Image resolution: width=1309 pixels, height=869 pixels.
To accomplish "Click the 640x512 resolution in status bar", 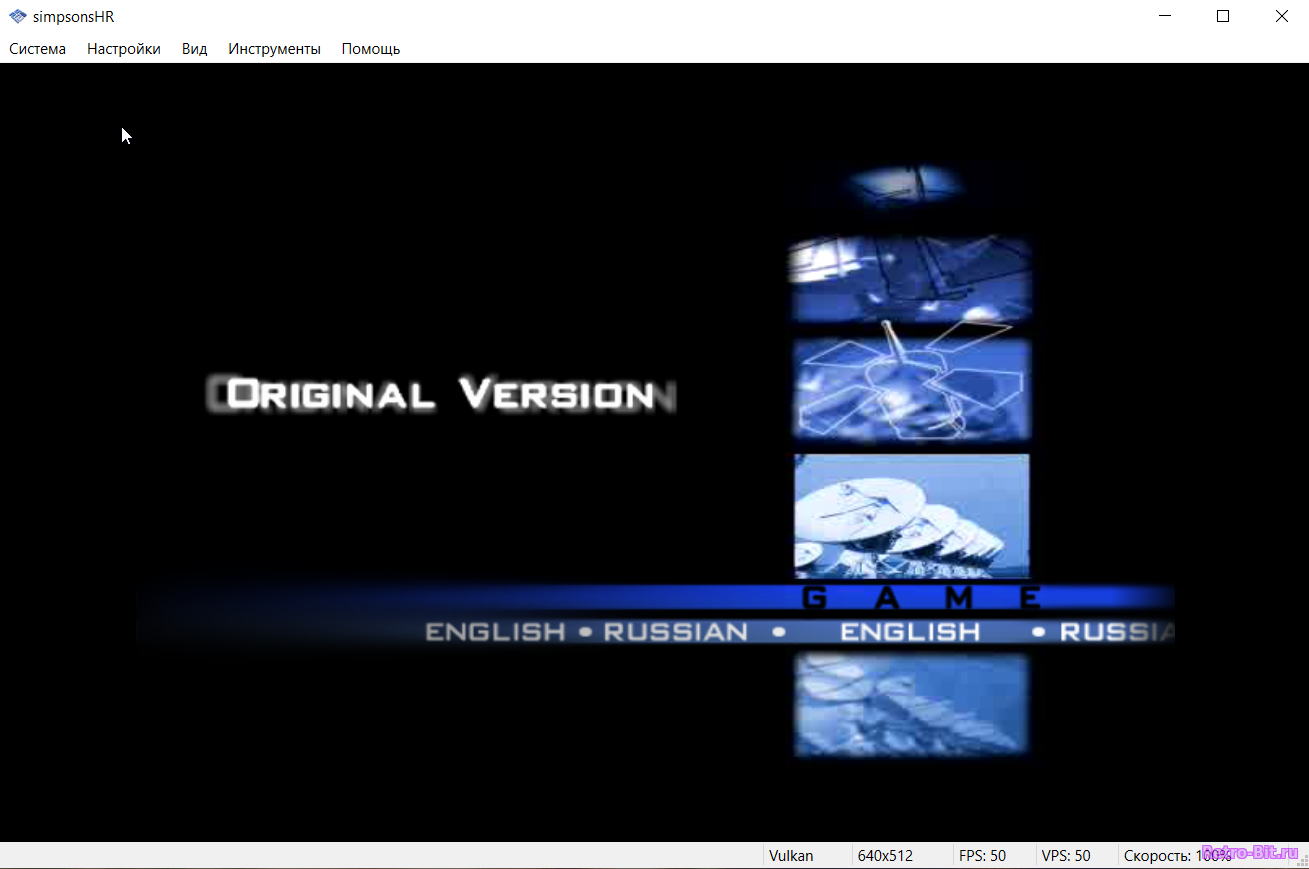I will coord(885,856).
